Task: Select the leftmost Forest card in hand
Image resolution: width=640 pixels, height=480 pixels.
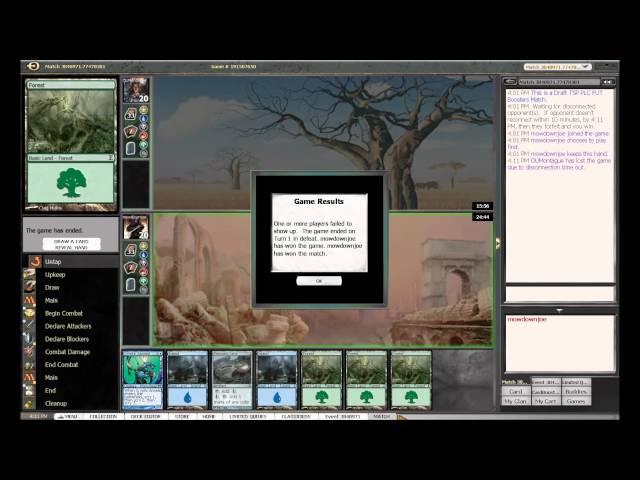Action: coord(322,380)
